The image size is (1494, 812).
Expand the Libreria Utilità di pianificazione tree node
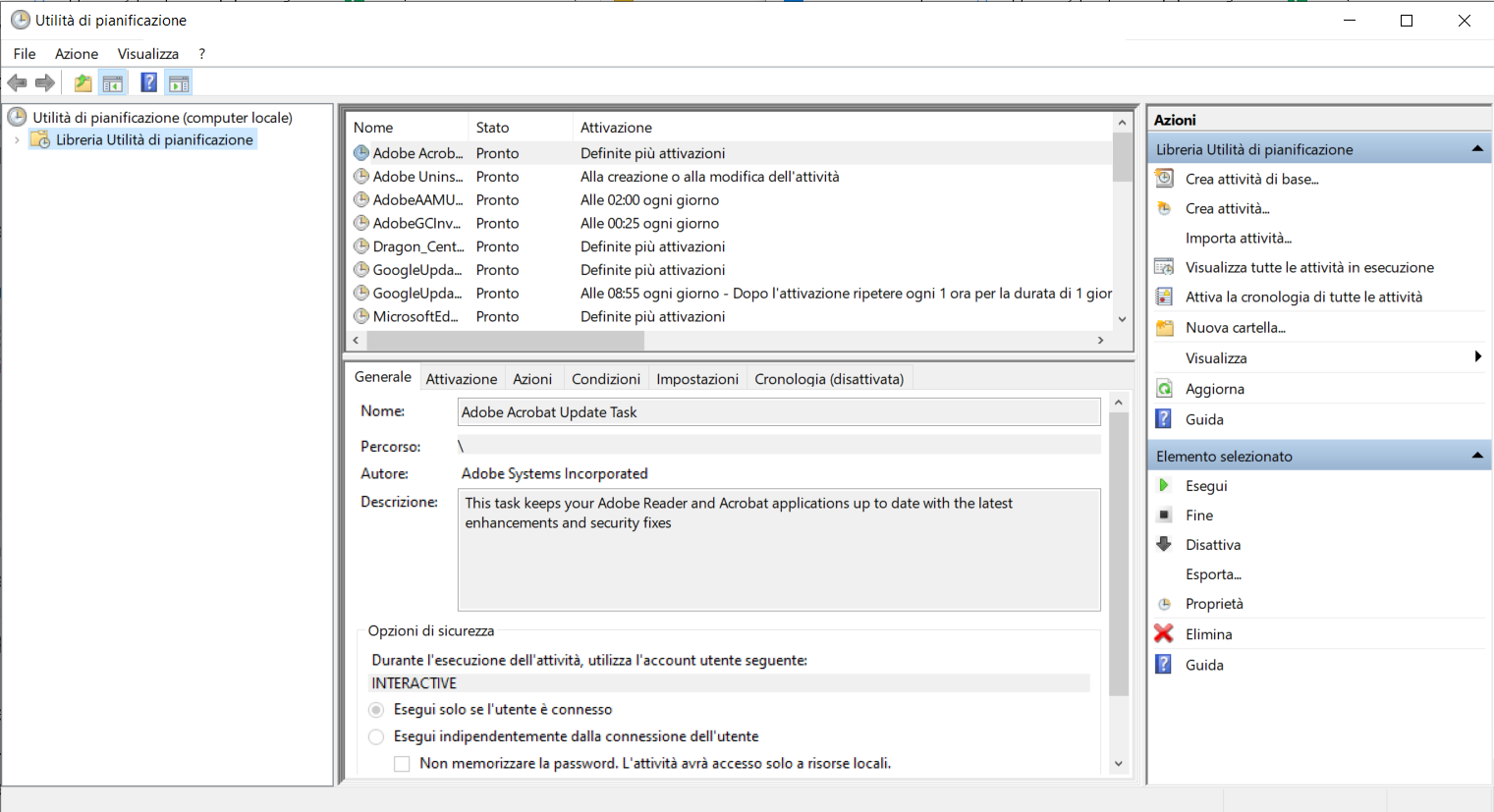tap(17, 139)
